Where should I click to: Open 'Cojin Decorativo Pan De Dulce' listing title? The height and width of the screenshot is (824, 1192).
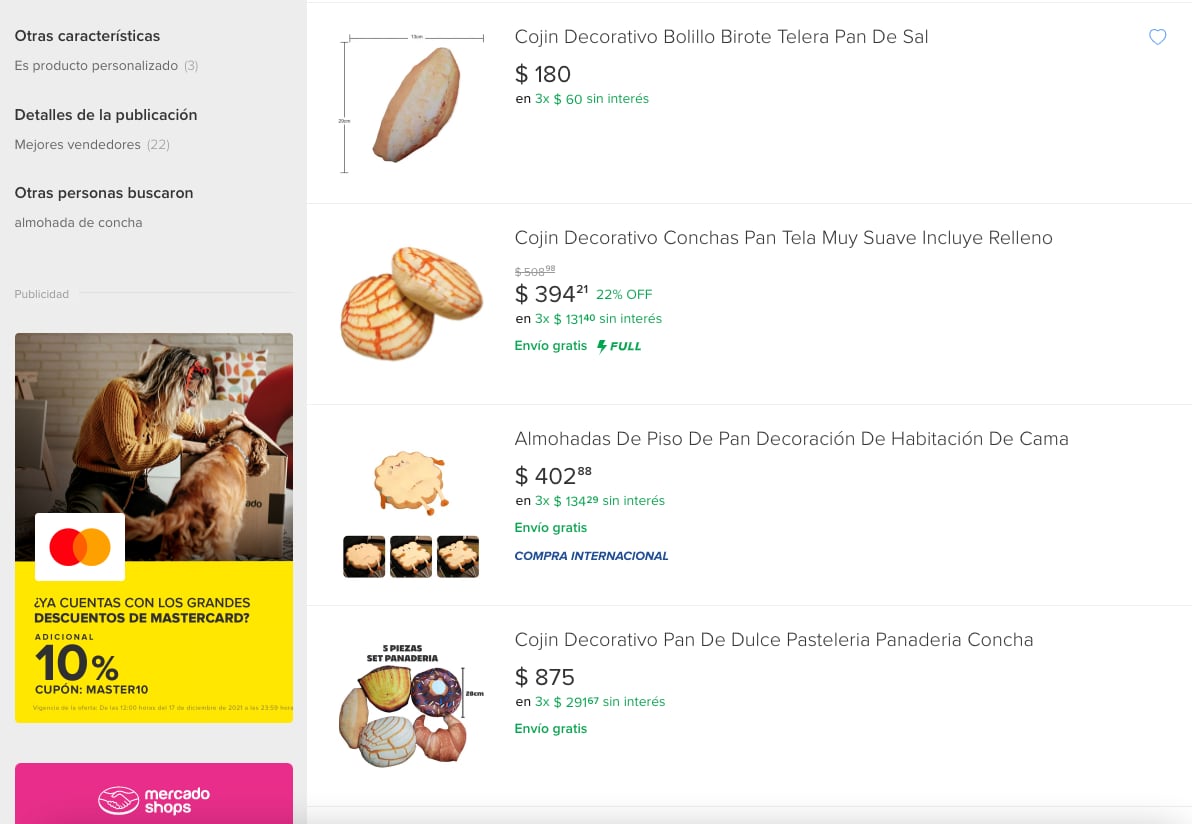[773, 640]
